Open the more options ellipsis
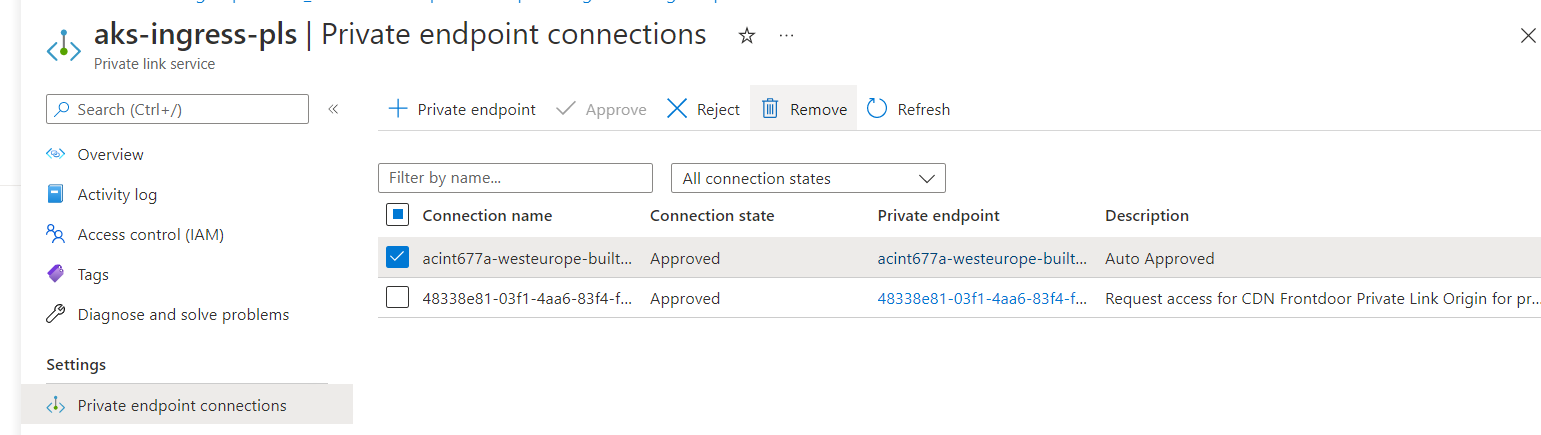This screenshot has height=435, width=1541. click(x=787, y=36)
